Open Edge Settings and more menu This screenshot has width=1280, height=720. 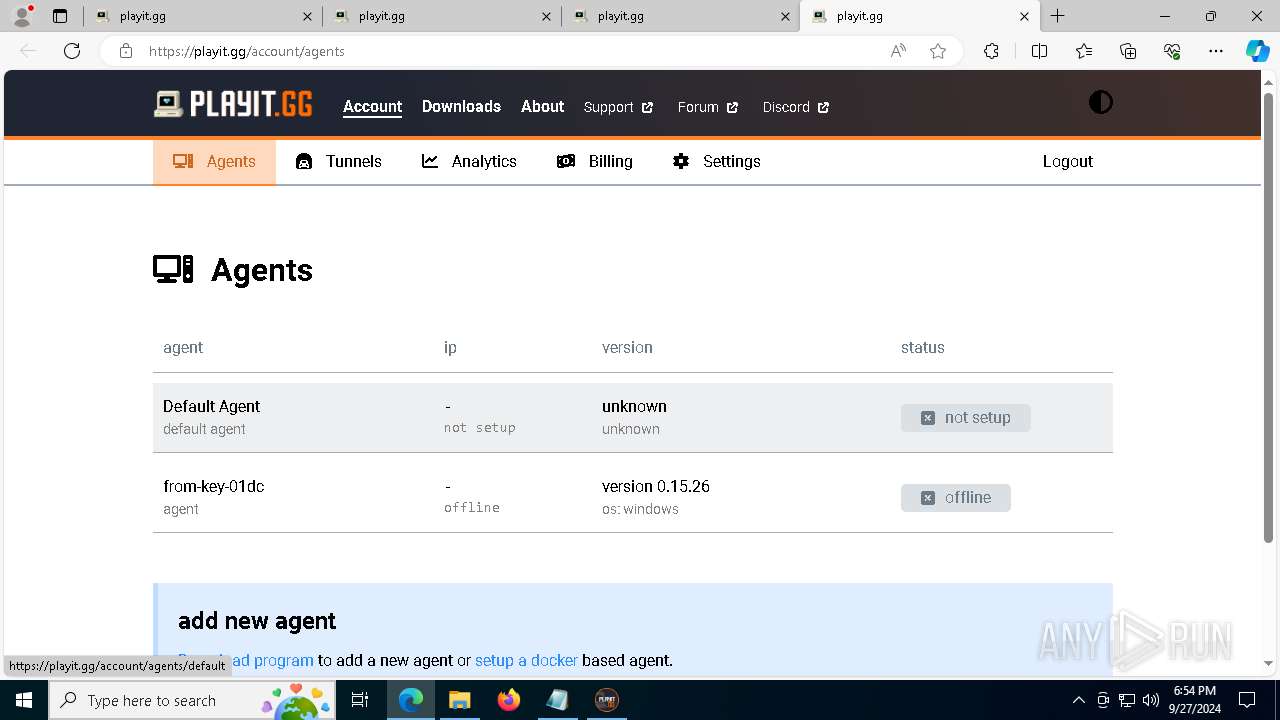(x=1216, y=51)
